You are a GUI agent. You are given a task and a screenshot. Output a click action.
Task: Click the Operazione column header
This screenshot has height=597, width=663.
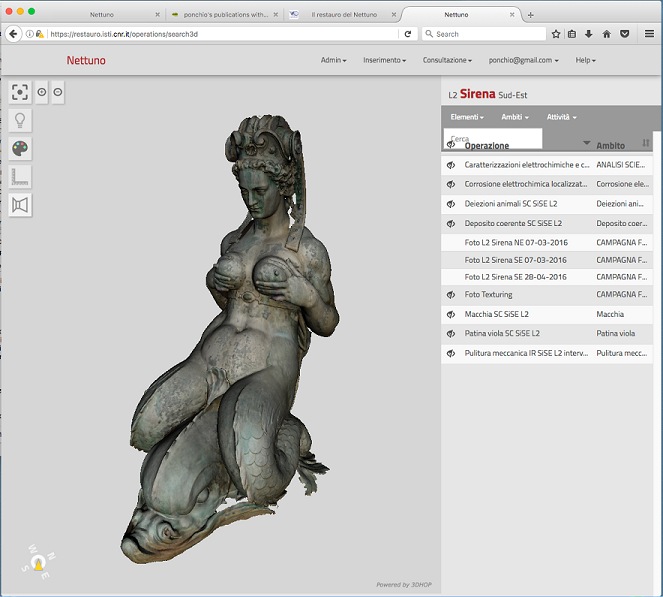pyautogui.click(x=487, y=146)
